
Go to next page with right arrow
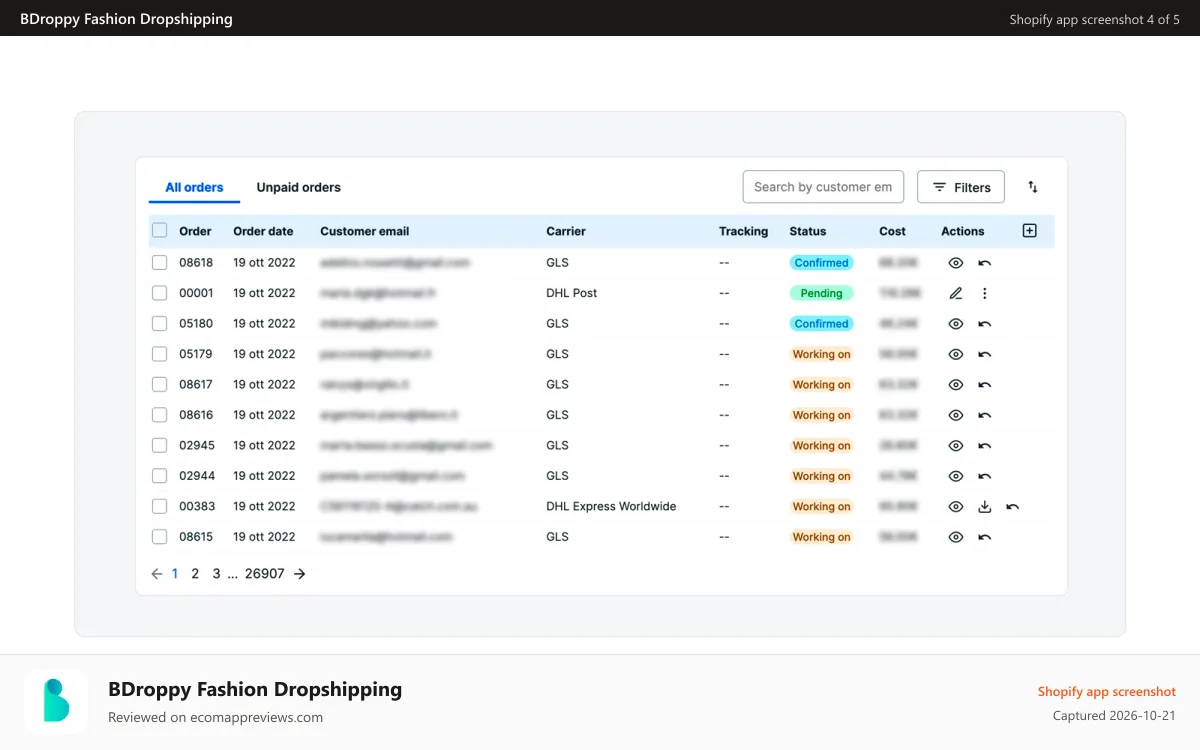click(299, 574)
